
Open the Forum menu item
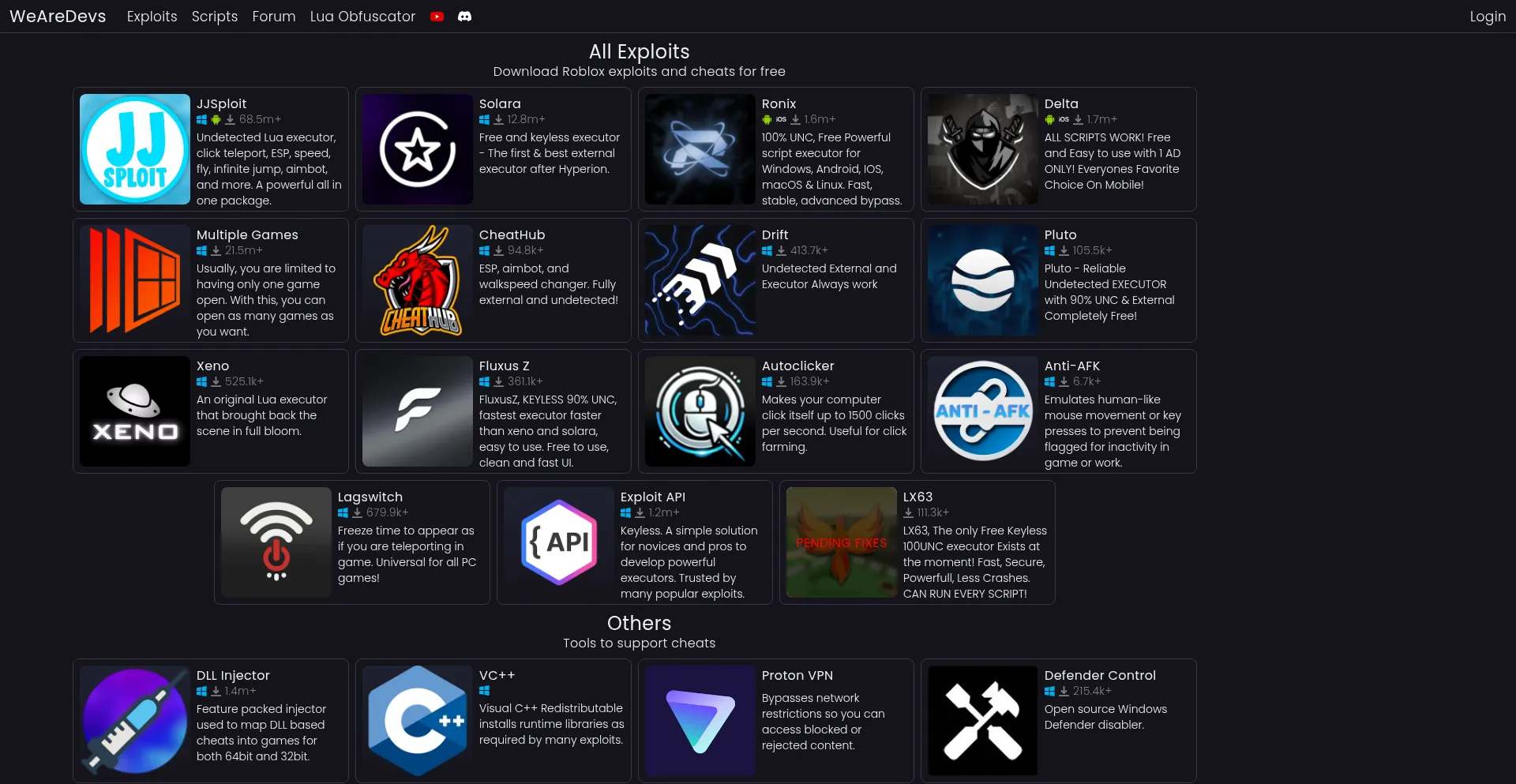(274, 17)
